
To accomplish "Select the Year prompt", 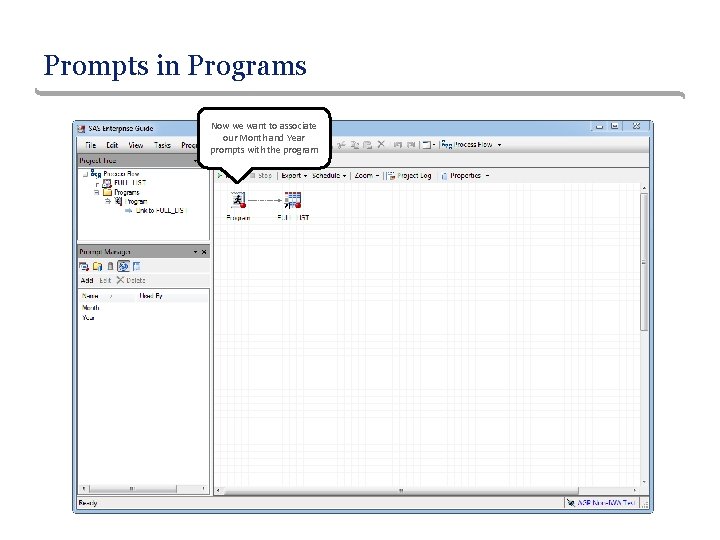I will pos(89,318).
